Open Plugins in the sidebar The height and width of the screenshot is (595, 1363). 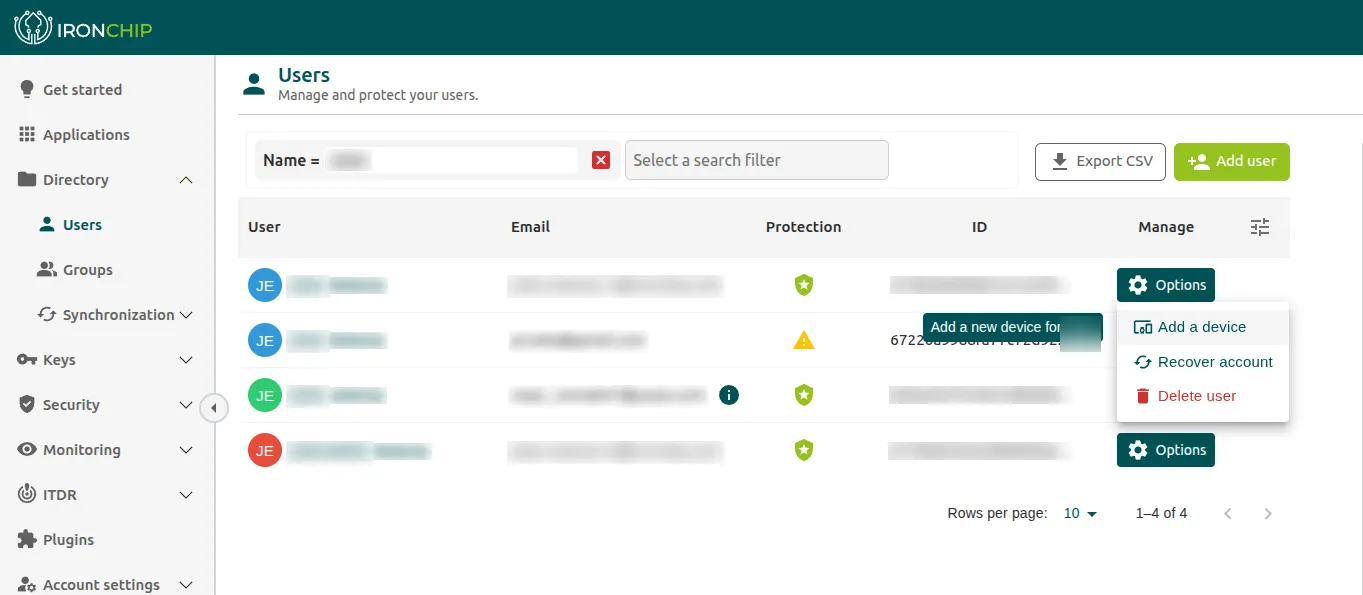56,540
